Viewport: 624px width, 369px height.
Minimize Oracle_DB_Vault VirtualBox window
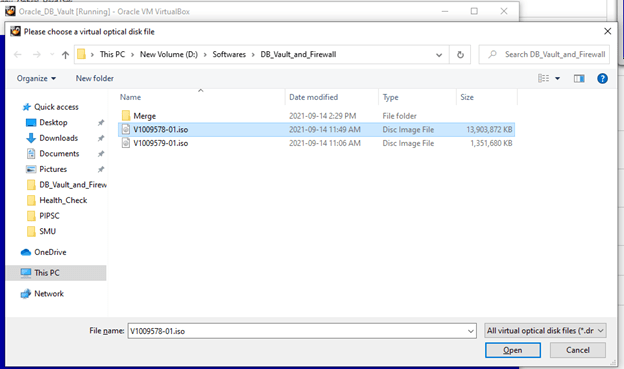point(445,11)
